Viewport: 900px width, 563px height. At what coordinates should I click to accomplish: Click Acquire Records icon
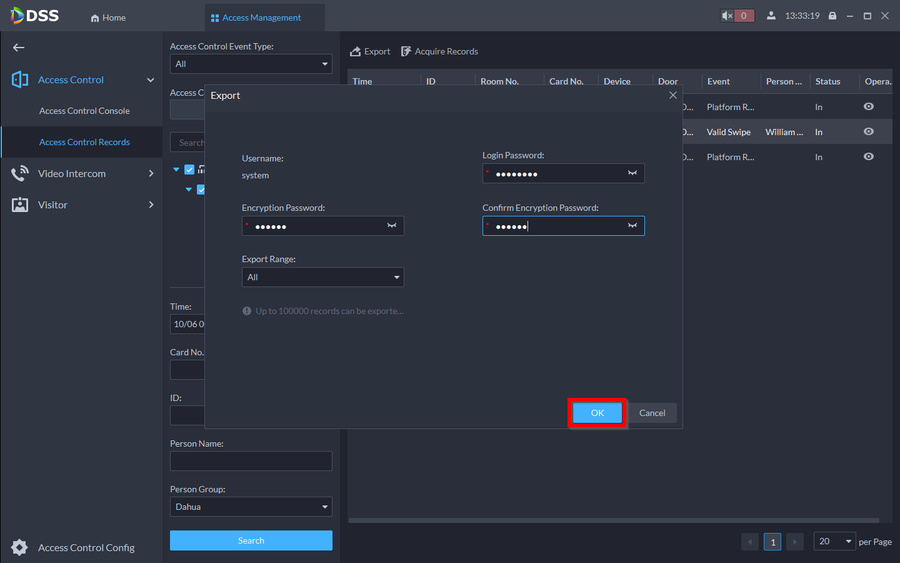point(407,51)
